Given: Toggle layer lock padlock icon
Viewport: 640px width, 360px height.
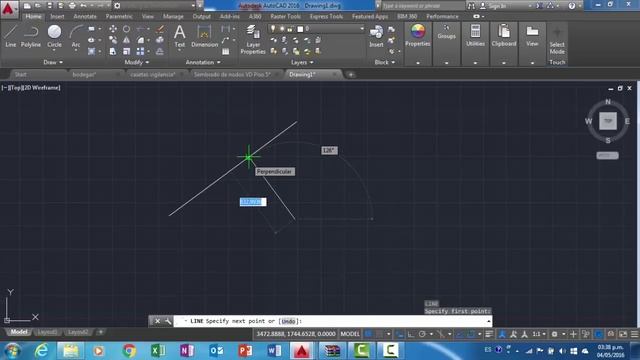Looking at the screenshot, I should click(290, 29).
